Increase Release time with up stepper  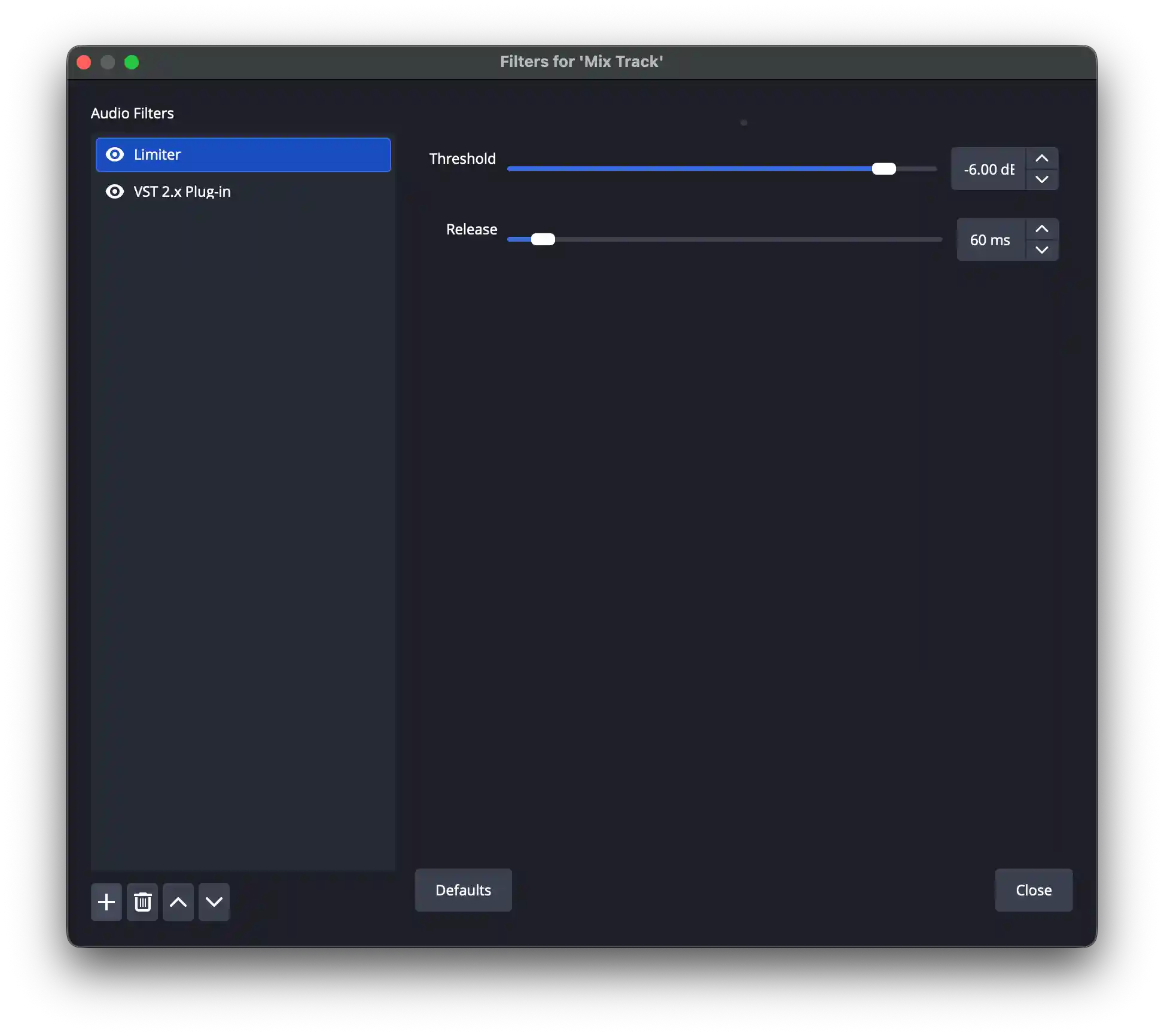(1041, 229)
